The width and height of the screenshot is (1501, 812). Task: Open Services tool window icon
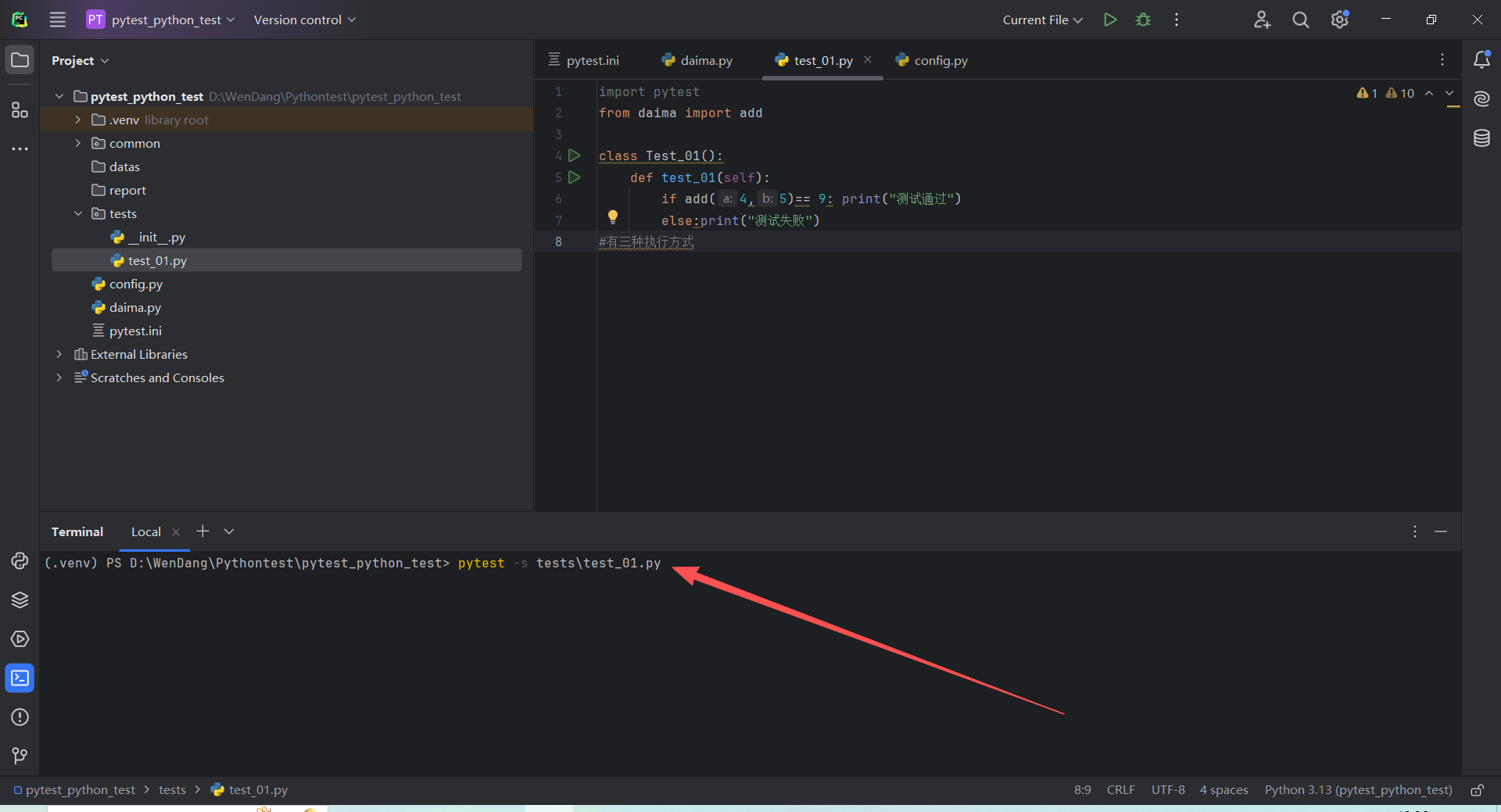pyautogui.click(x=20, y=639)
